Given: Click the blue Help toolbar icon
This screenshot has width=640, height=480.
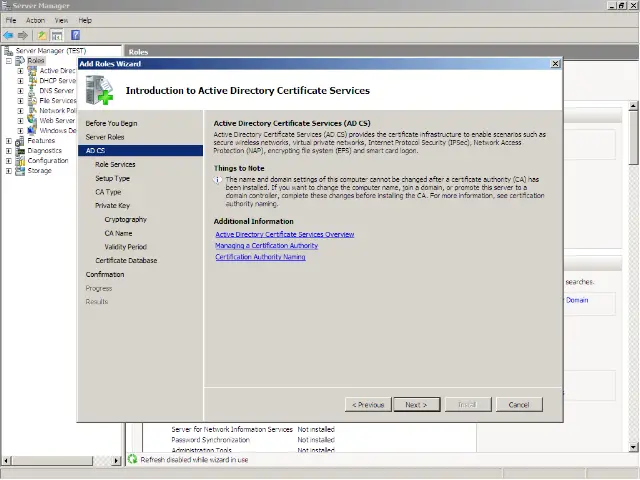Looking at the screenshot, I should 76,35.
